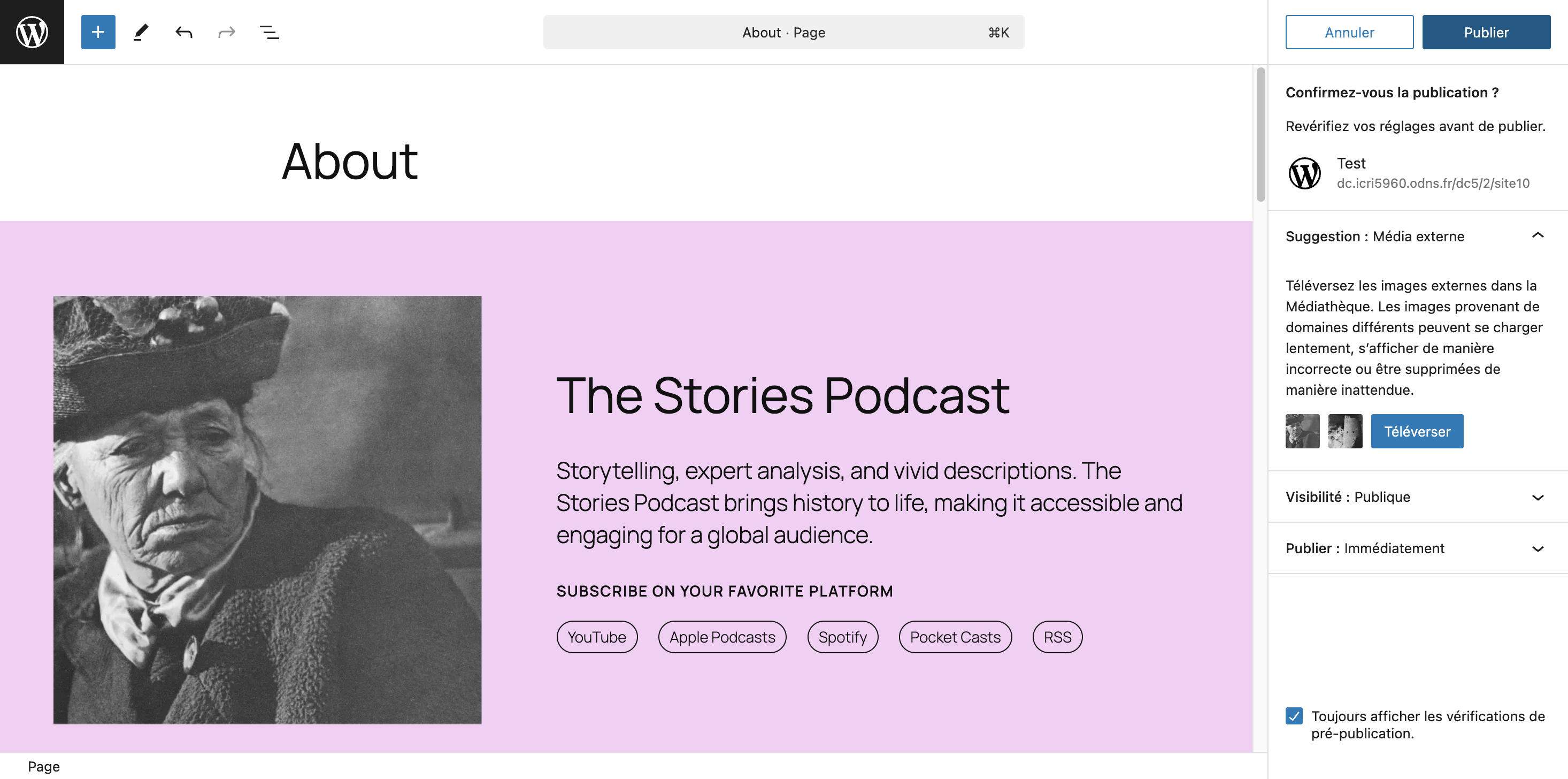This screenshot has width=1568, height=779.
Task: Click the WordPress logo in the top-left corner
Action: coord(32,32)
